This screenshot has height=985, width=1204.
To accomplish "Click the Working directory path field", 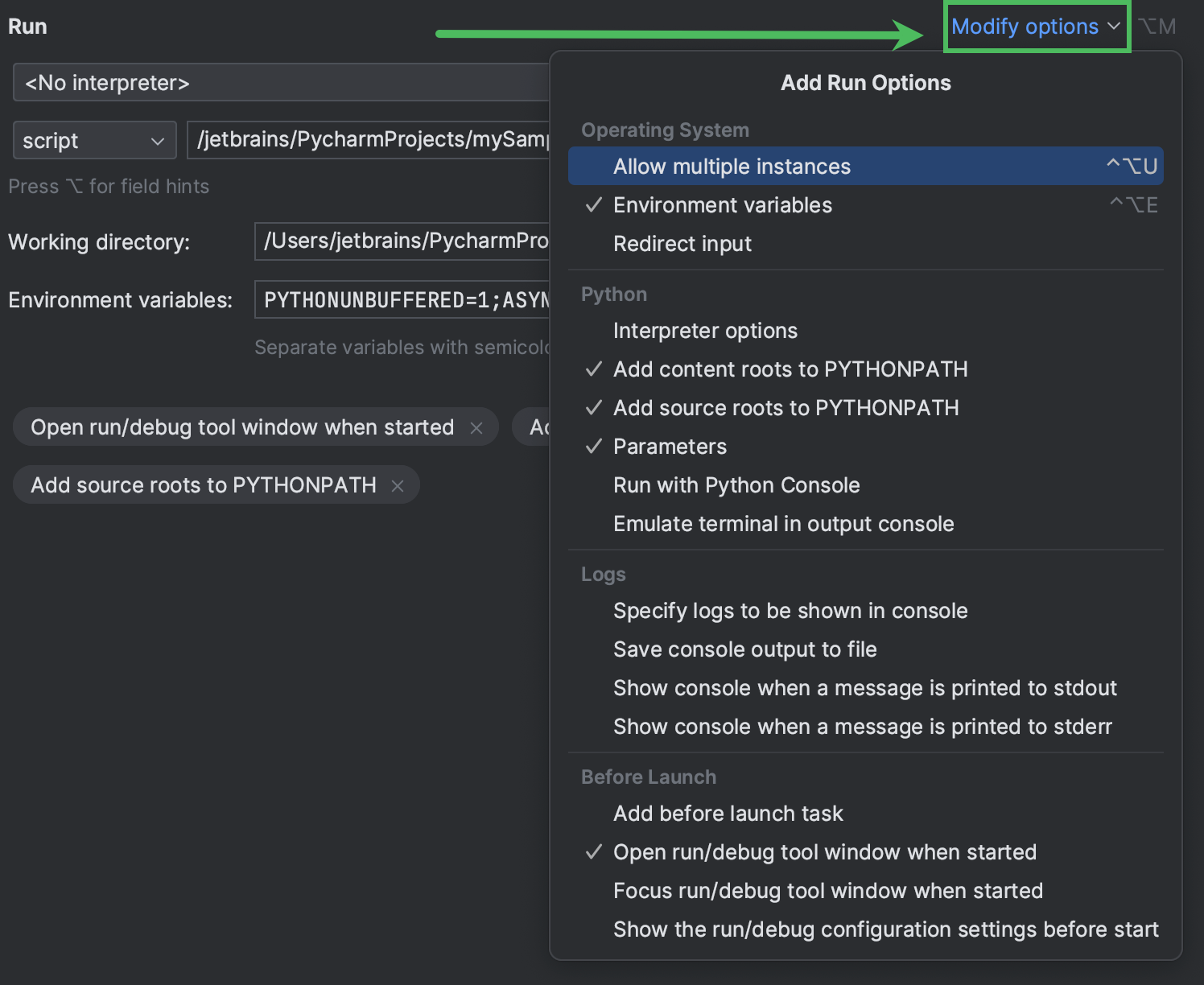I will point(402,241).
